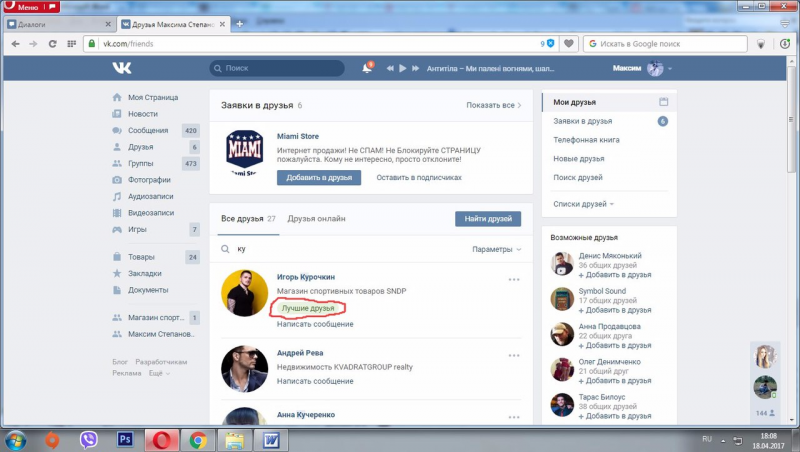Bookmark page with heart icon
800x452 pixels.
click(x=568, y=44)
